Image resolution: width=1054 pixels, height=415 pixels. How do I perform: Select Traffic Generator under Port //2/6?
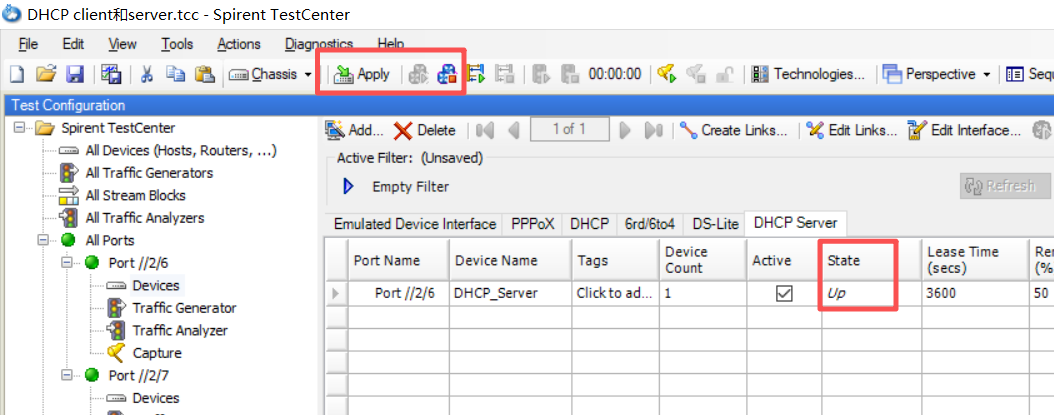click(184, 308)
